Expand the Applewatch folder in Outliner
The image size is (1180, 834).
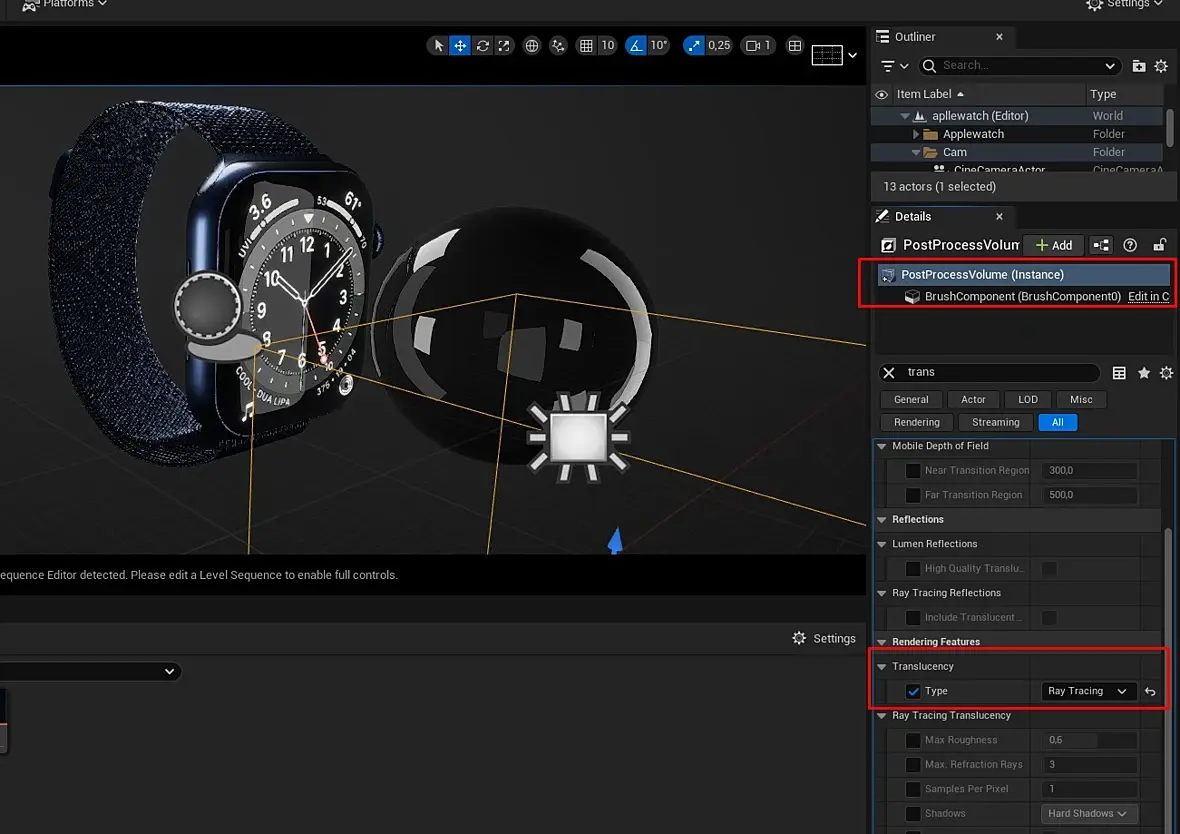tap(916, 134)
